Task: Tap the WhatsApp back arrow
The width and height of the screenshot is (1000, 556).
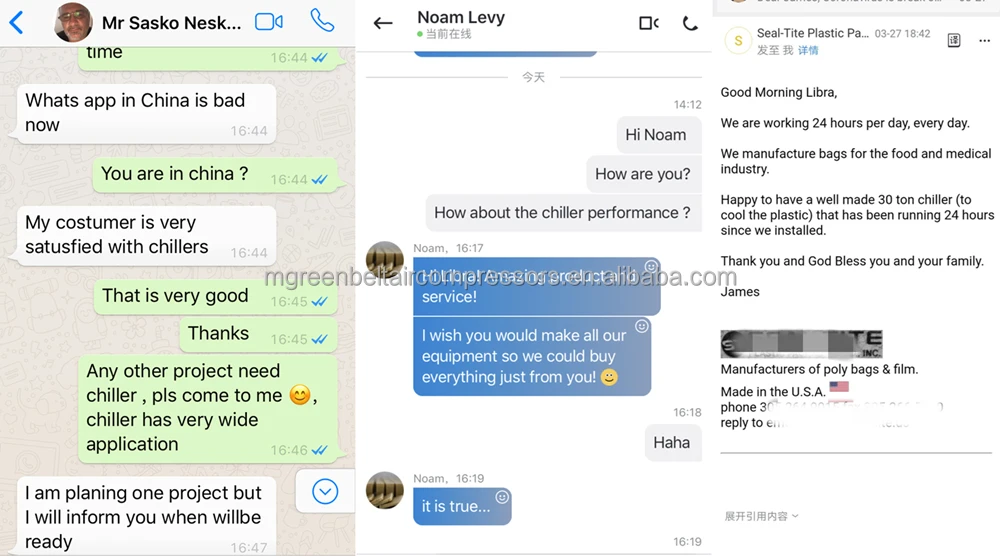Action: click(17, 23)
